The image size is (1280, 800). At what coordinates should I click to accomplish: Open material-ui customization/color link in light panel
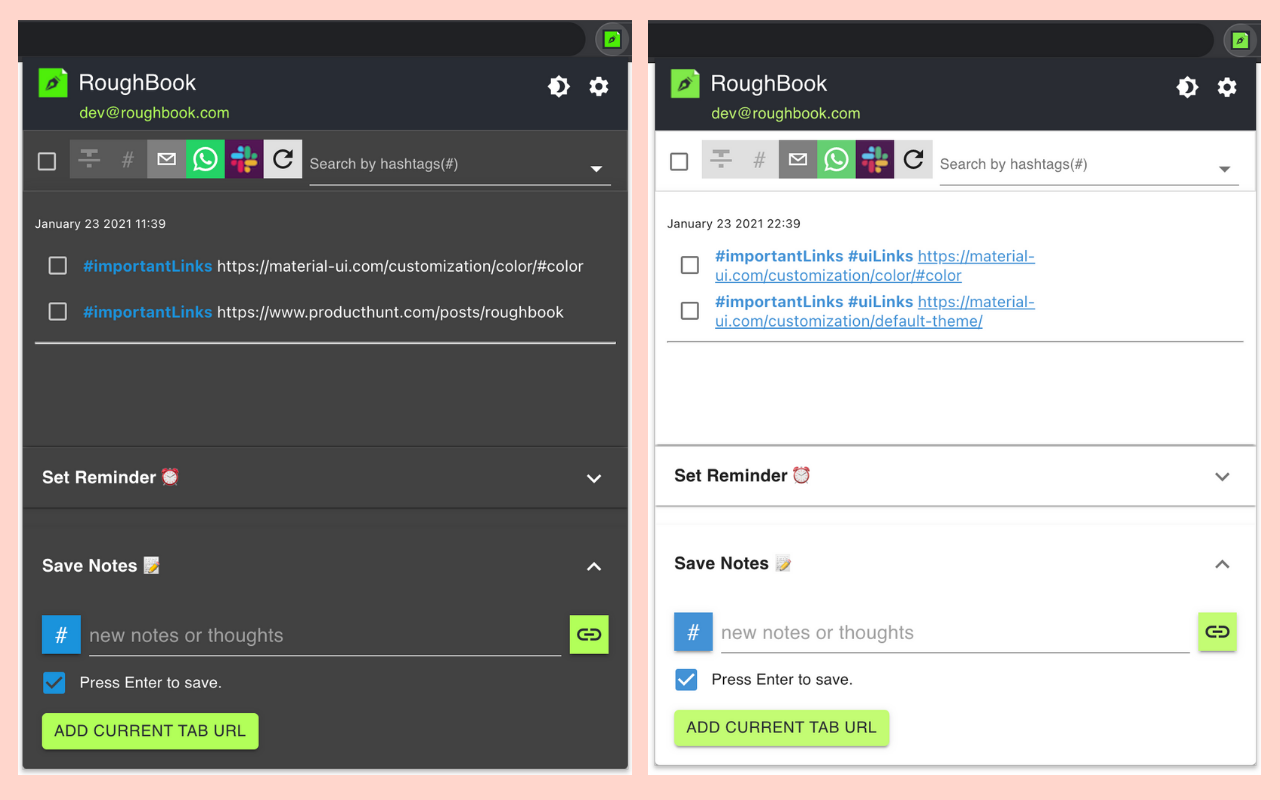pyautogui.click(x=875, y=266)
